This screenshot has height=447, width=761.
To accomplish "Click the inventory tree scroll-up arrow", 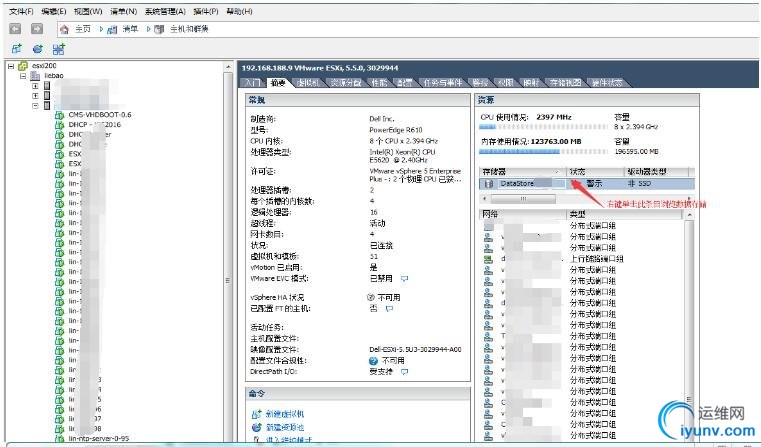I will [228, 66].
